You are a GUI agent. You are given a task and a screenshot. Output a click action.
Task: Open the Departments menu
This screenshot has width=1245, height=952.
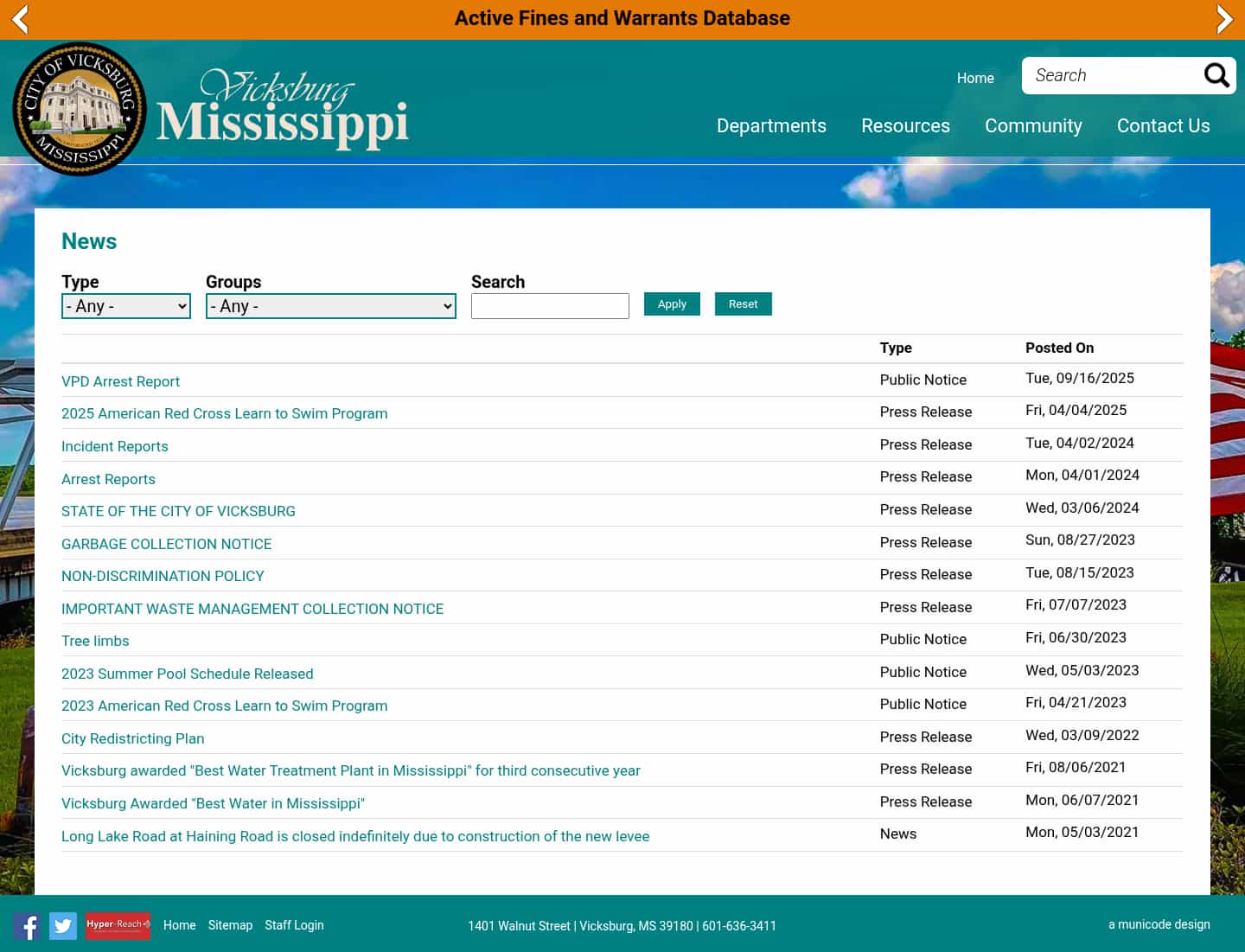click(771, 126)
